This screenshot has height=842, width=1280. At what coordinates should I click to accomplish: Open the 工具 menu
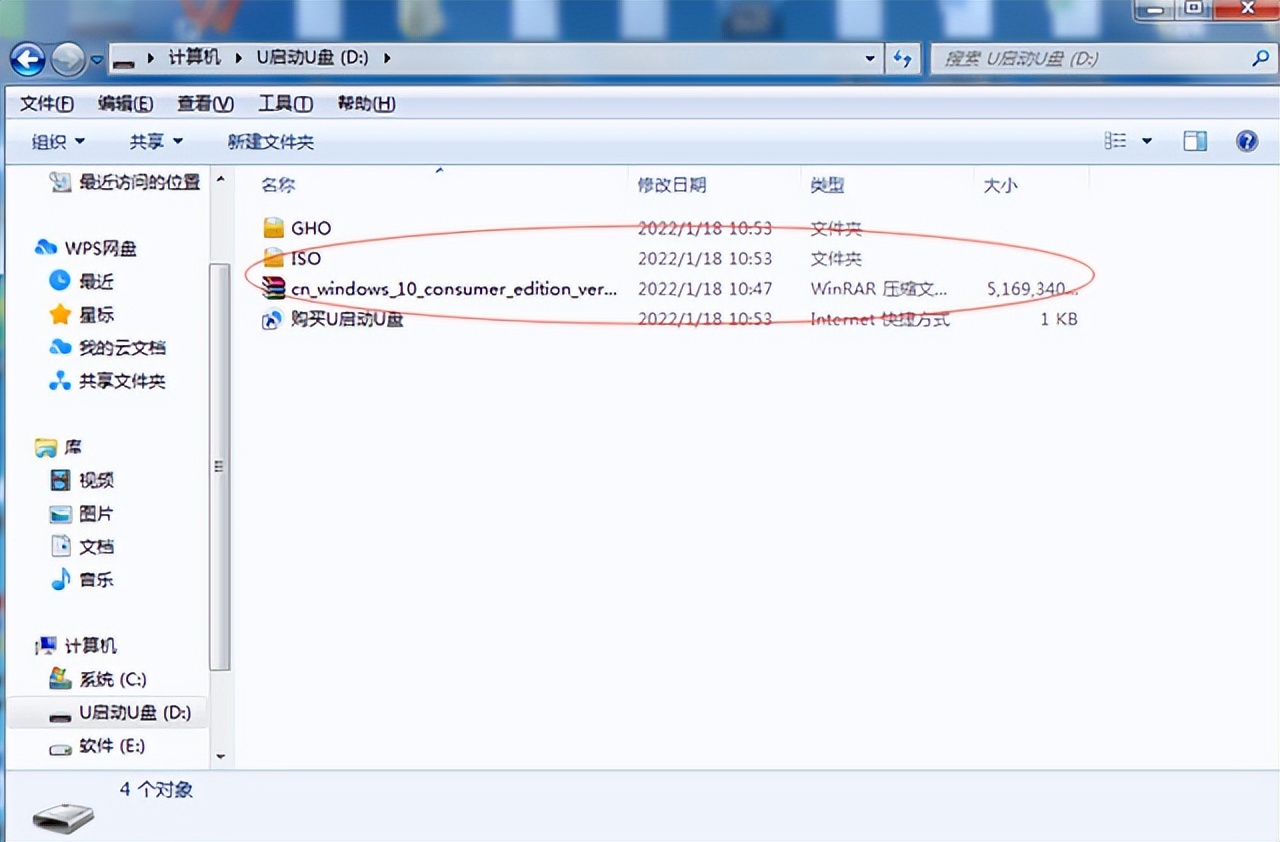tap(286, 103)
